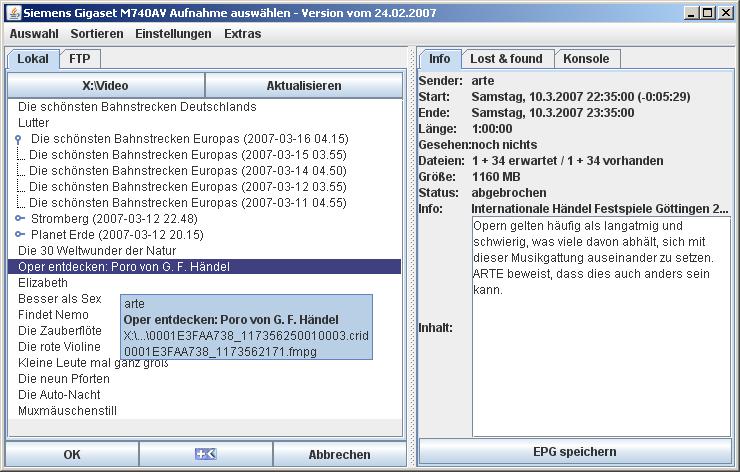Click the Länge value 1:00:00

point(492,128)
